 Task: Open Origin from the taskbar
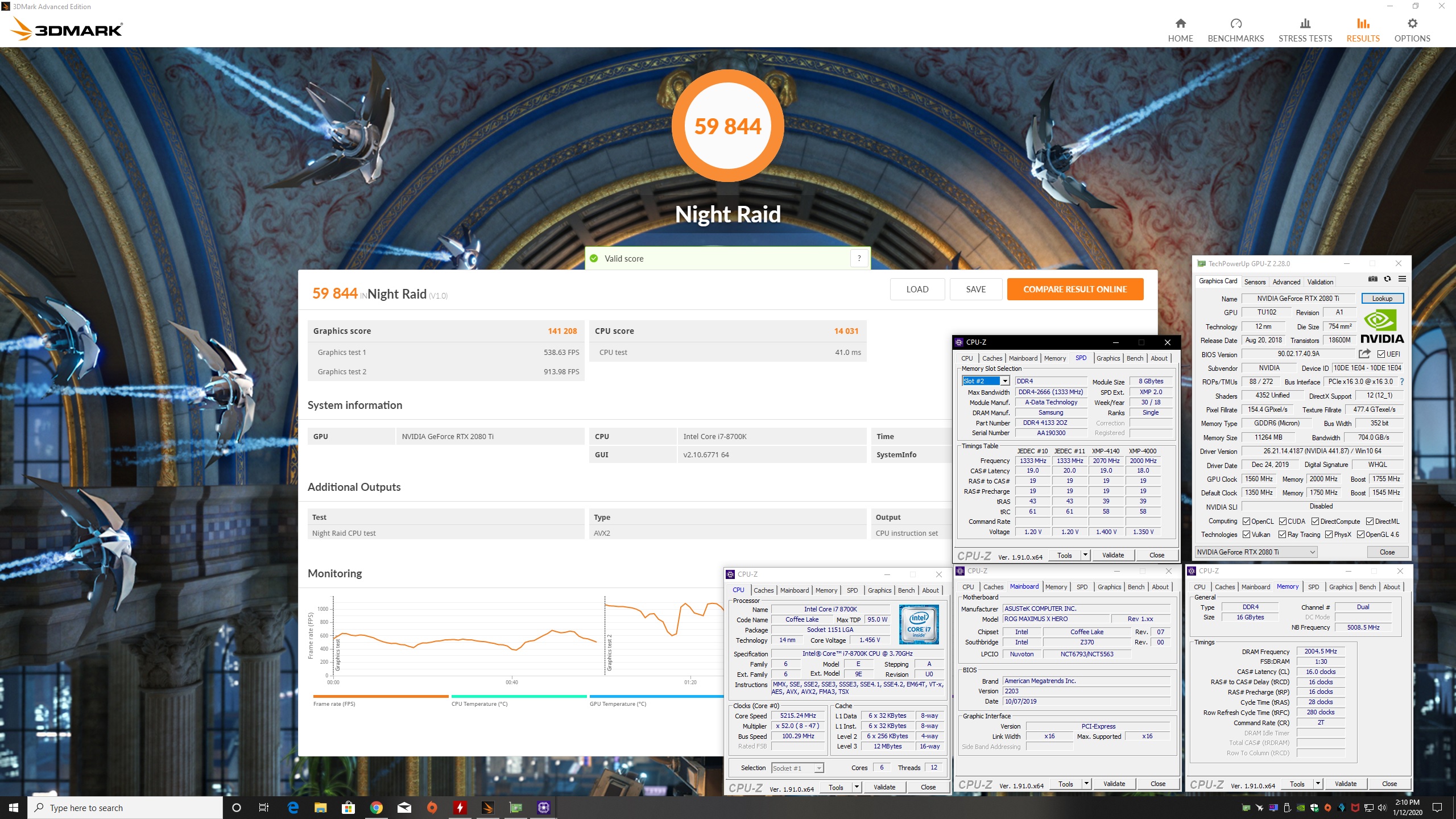point(432,808)
